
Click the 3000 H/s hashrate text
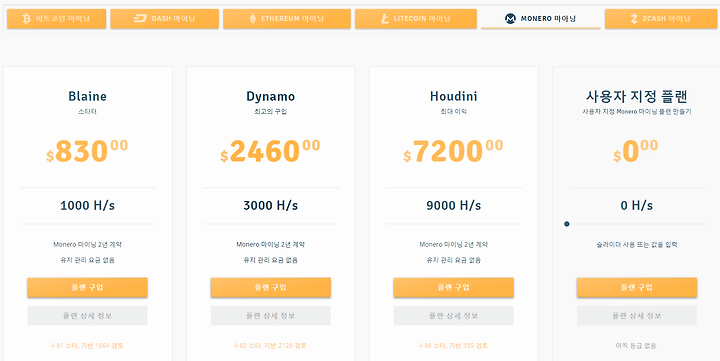270,205
